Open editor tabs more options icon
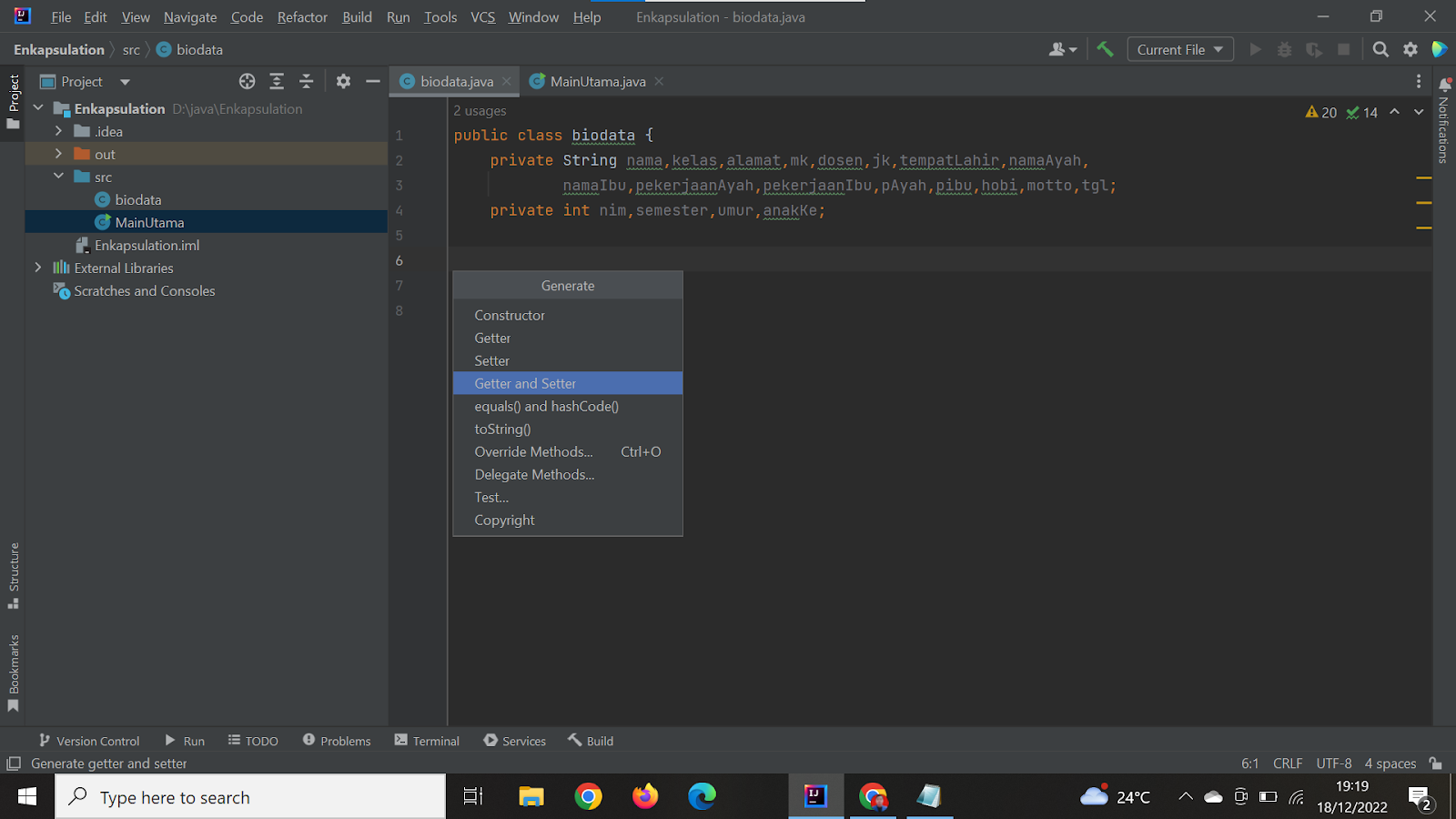The width and height of the screenshot is (1456, 819). pos(1418,82)
